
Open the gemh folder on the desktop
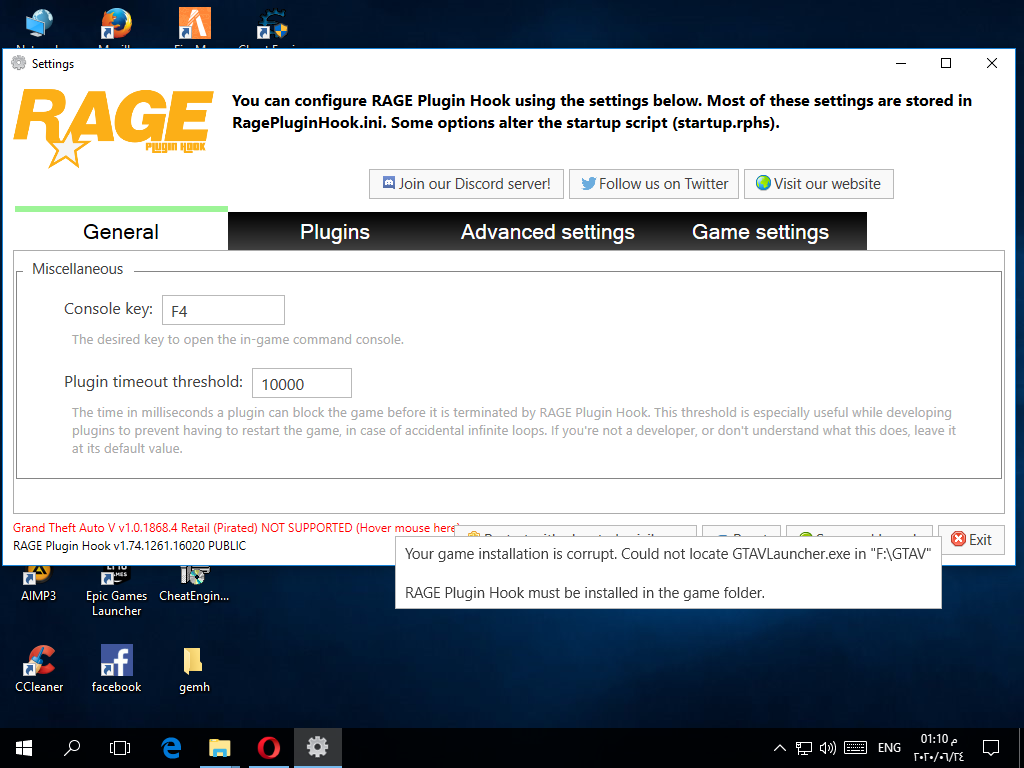(x=194, y=668)
